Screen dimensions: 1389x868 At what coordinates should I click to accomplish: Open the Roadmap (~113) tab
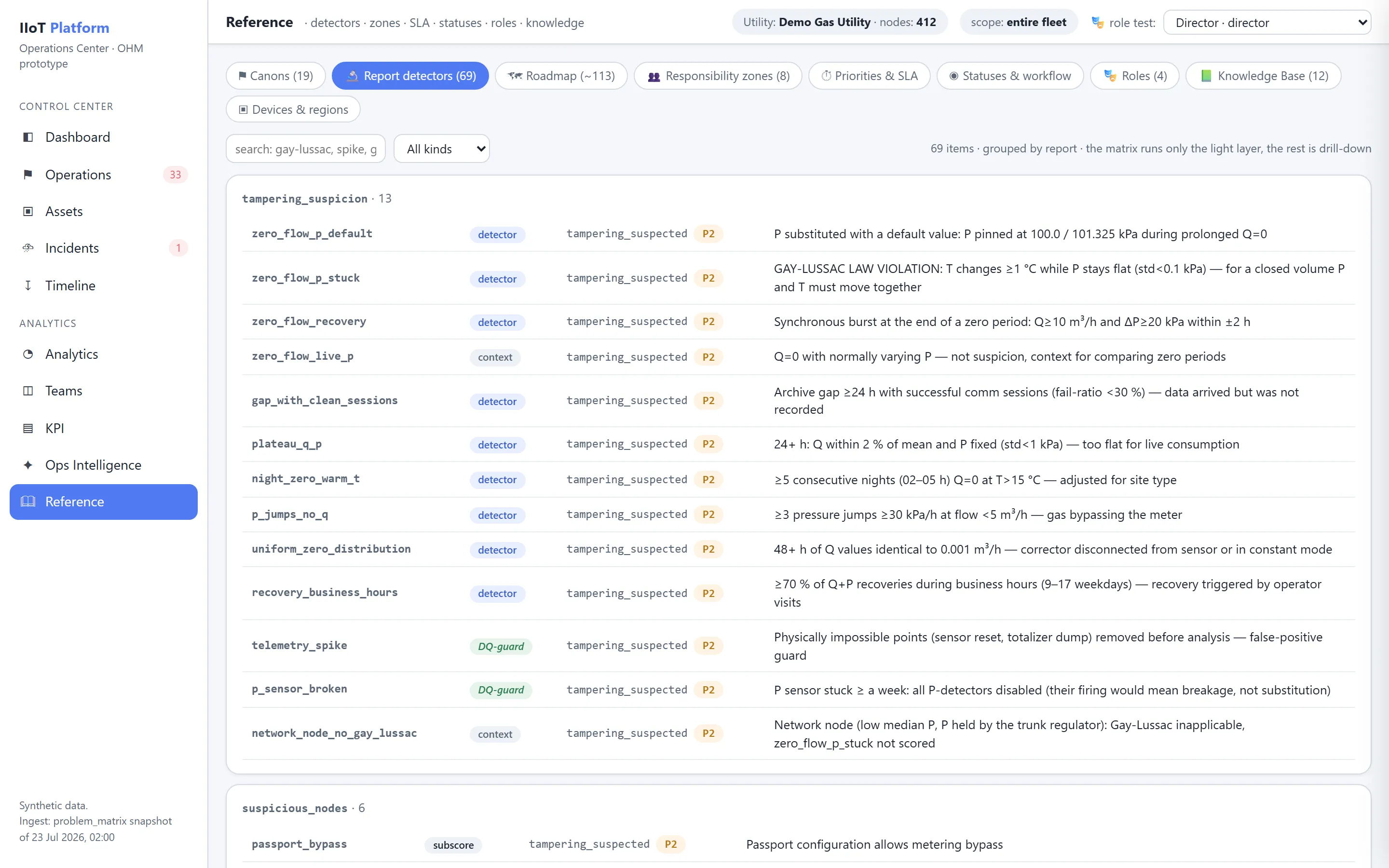coord(561,76)
